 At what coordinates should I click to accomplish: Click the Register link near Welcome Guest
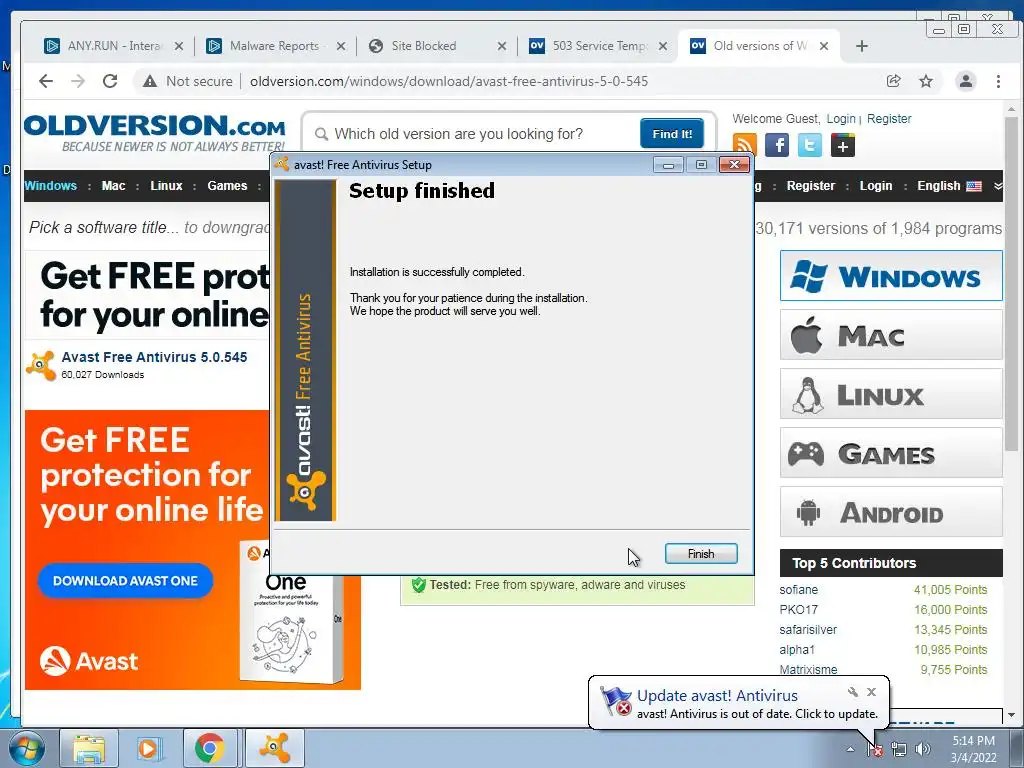coord(889,119)
